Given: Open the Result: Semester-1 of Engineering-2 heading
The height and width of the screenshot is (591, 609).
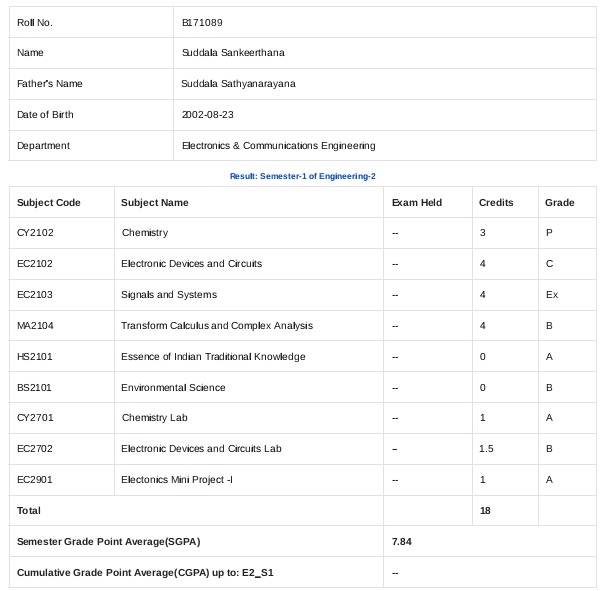Looking at the screenshot, I should click(303, 176).
